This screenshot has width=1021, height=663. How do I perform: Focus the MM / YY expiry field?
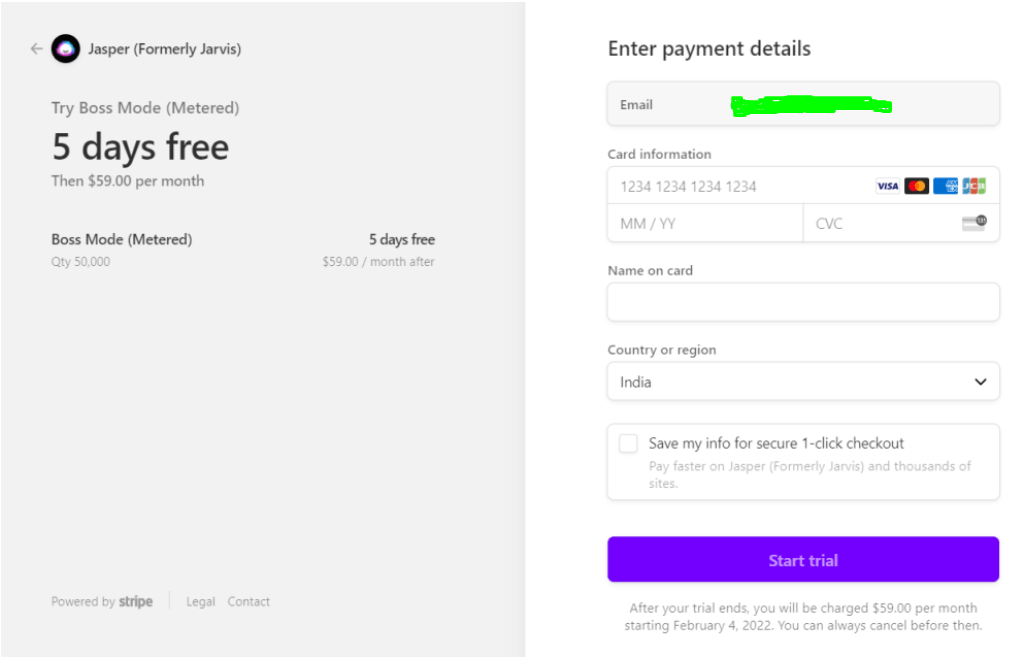tap(705, 223)
